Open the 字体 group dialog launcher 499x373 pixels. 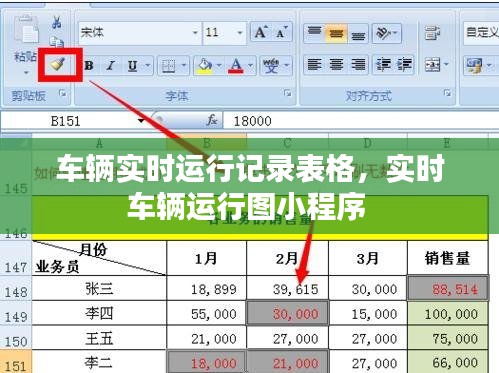(288, 93)
